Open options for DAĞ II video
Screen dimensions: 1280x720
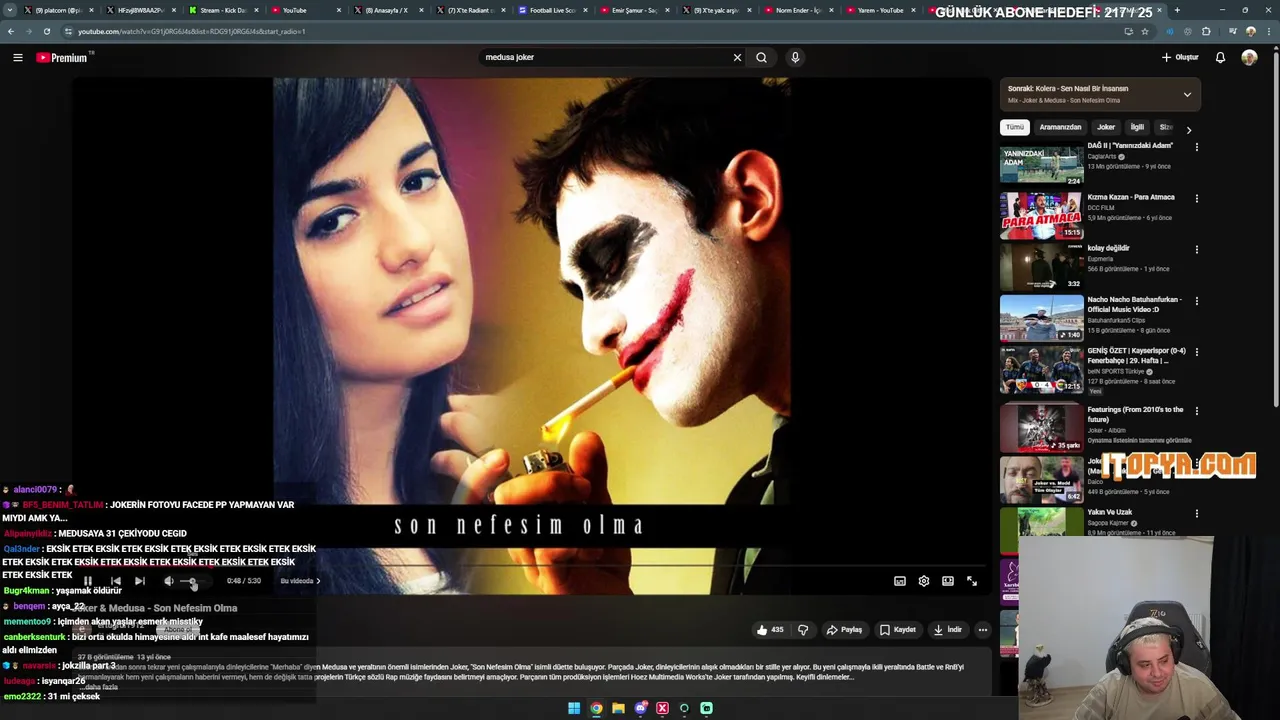coord(1196,147)
